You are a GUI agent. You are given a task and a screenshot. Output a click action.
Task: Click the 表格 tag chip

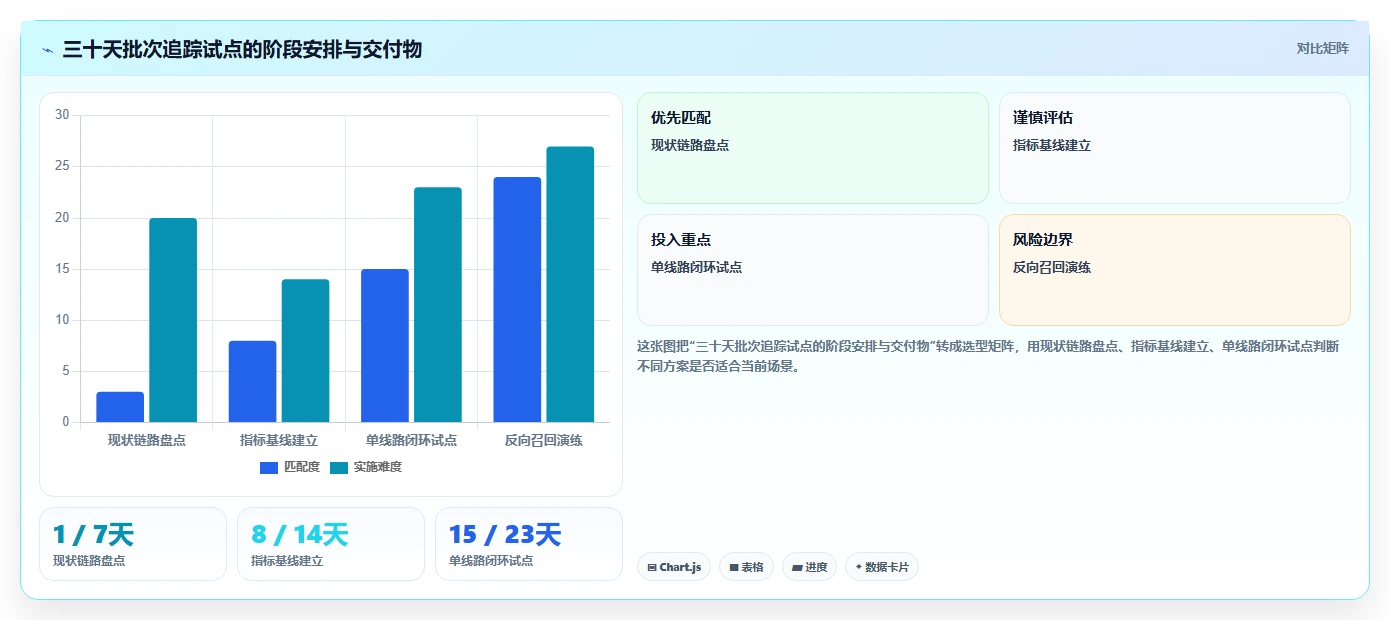click(746, 567)
